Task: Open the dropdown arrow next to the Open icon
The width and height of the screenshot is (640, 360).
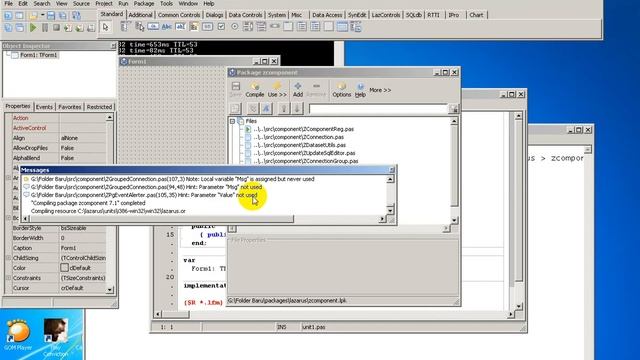Action: 42,16
